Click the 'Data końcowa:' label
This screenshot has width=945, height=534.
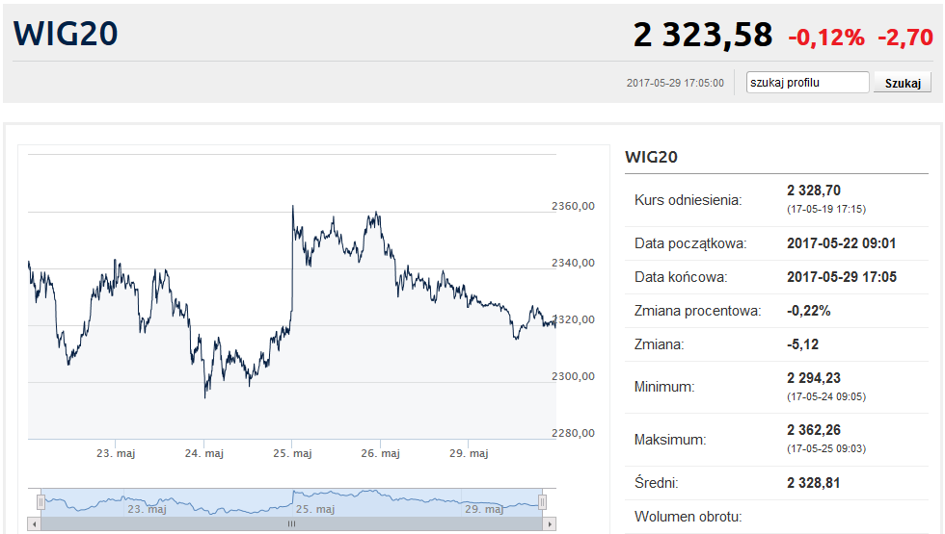pos(681,277)
